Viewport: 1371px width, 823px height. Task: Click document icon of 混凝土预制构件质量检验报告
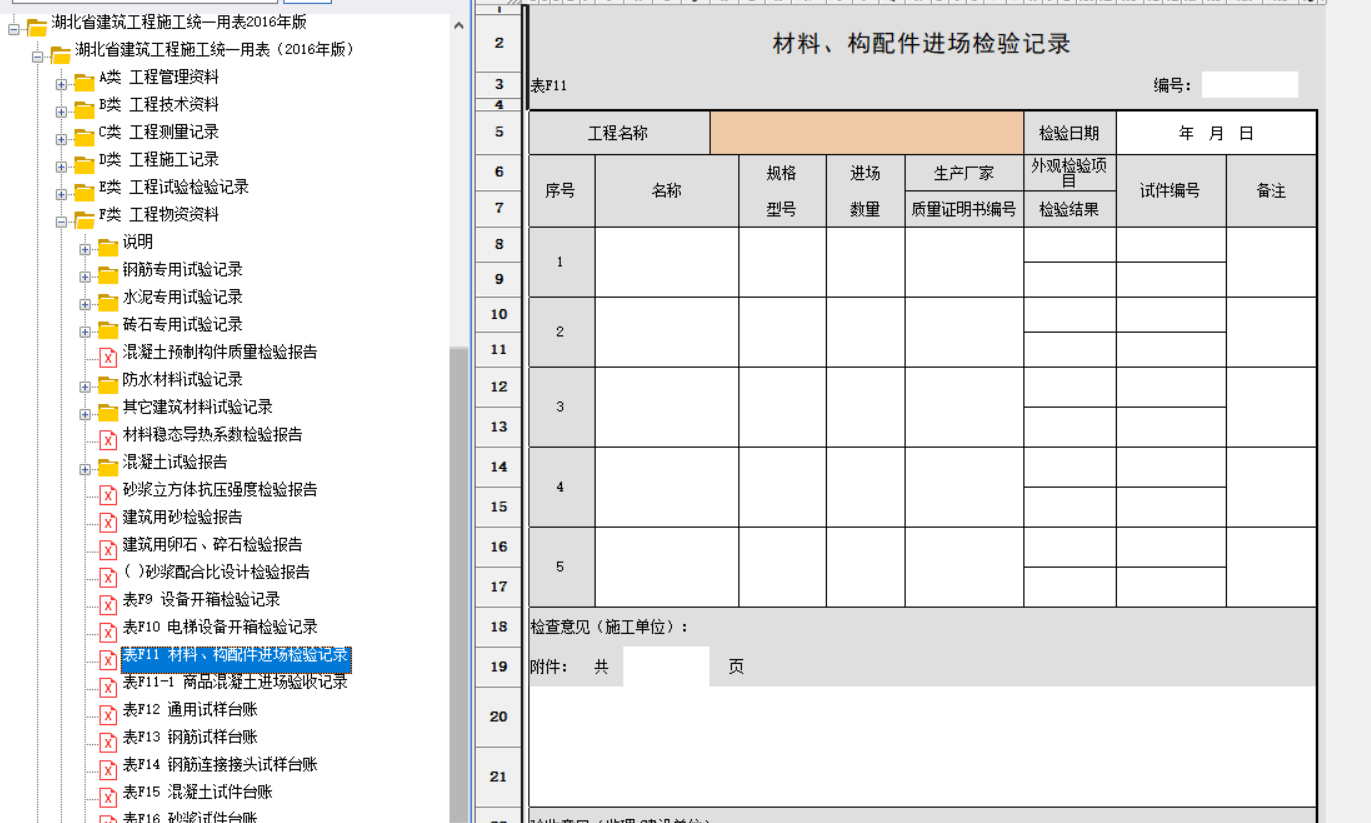point(108,357)
